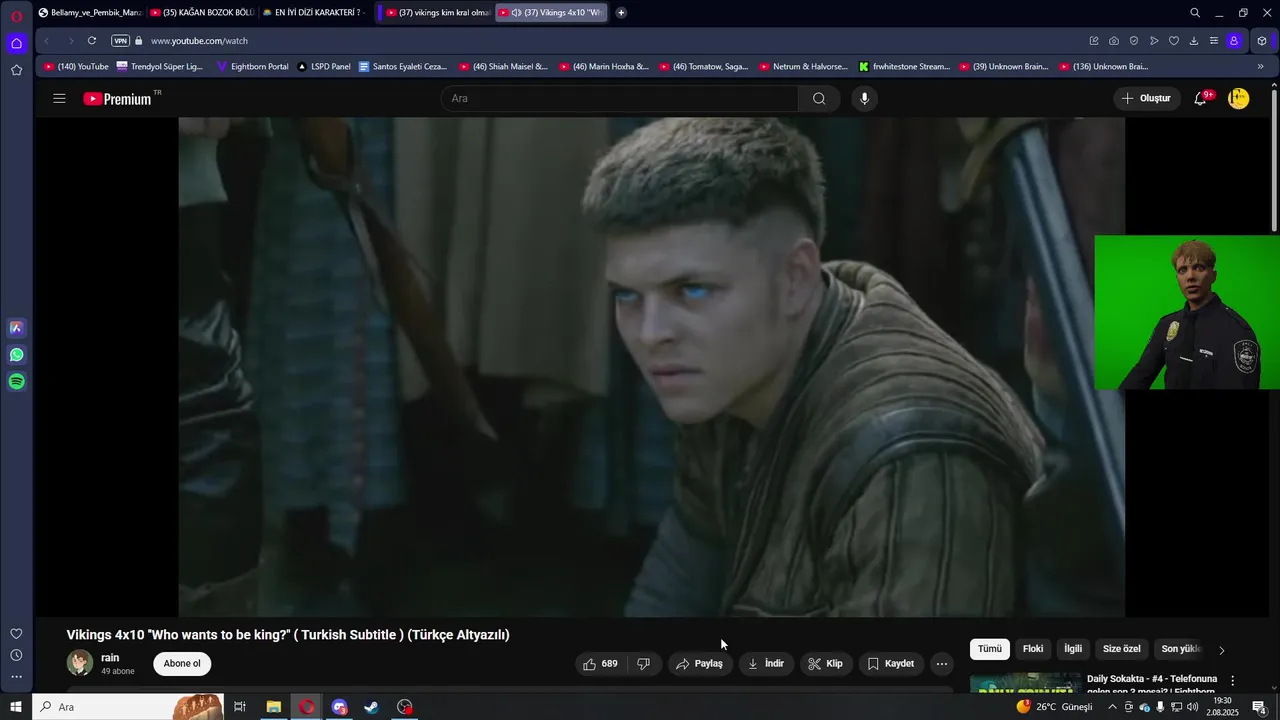Switch to EN İYİ DİZİ KARAKTERİ tab
Viewport: 1280px width, 720px height.
[313, 13]
